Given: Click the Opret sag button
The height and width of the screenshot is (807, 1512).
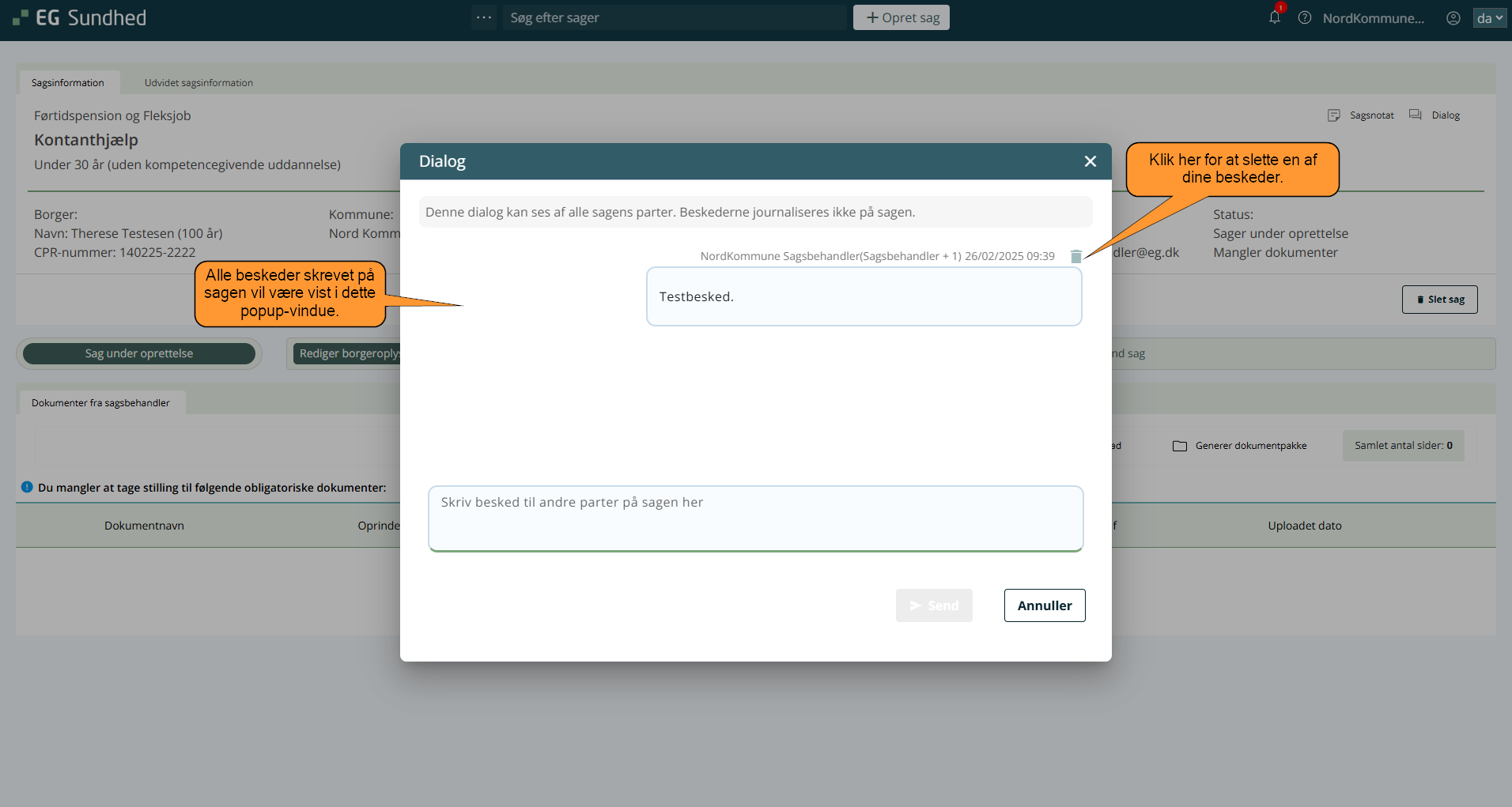Looking at the screenshot, I should tap(901, 17).
